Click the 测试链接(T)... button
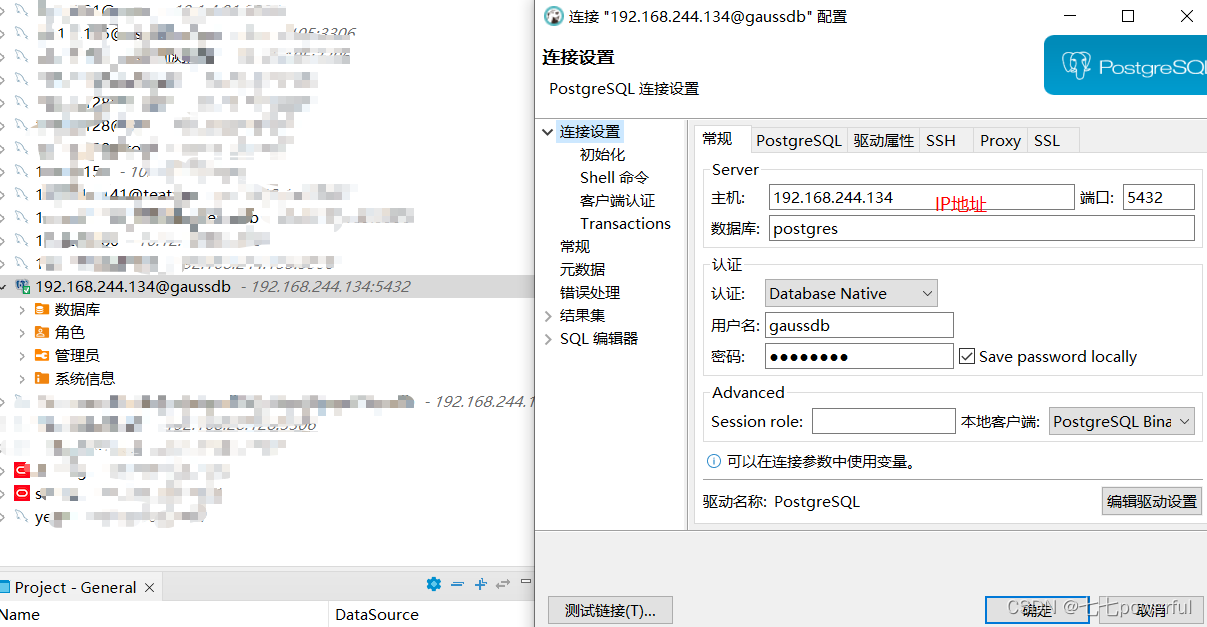1207x627 pixels. click(x=610, y=610)
